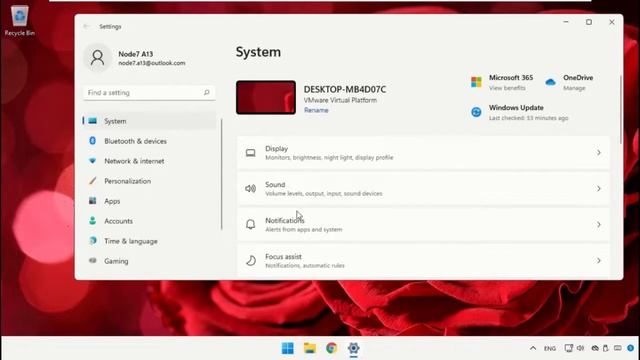Click inside the Find a setting search box
The width and height of the screenshot is (640, 360).
click(149, 93)
